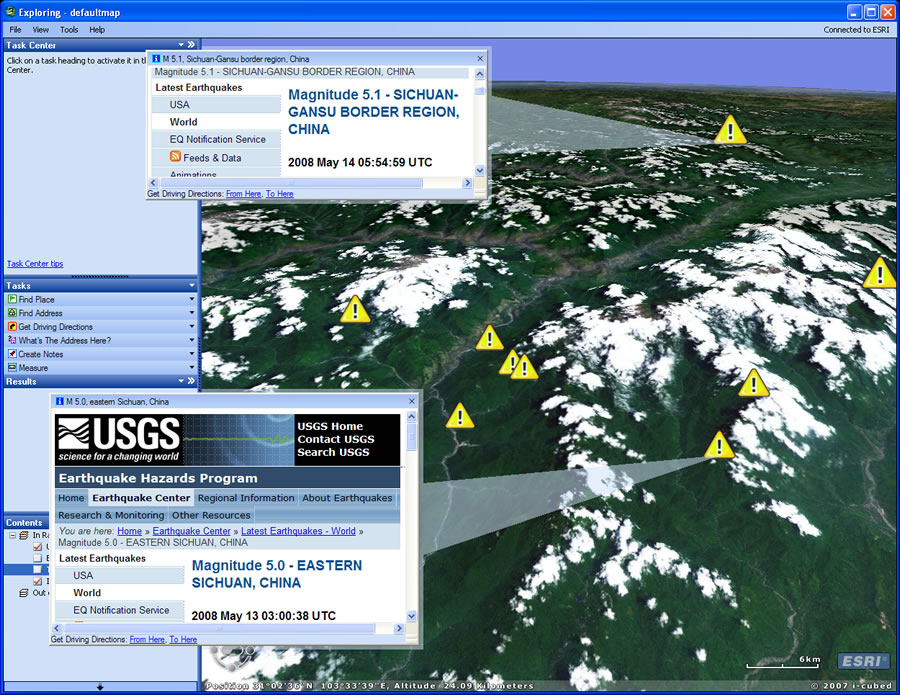Image resolution: width=900 pixels, height=695 pixels.
Task: Open the File menu
Action: click(x=15, y=29)
